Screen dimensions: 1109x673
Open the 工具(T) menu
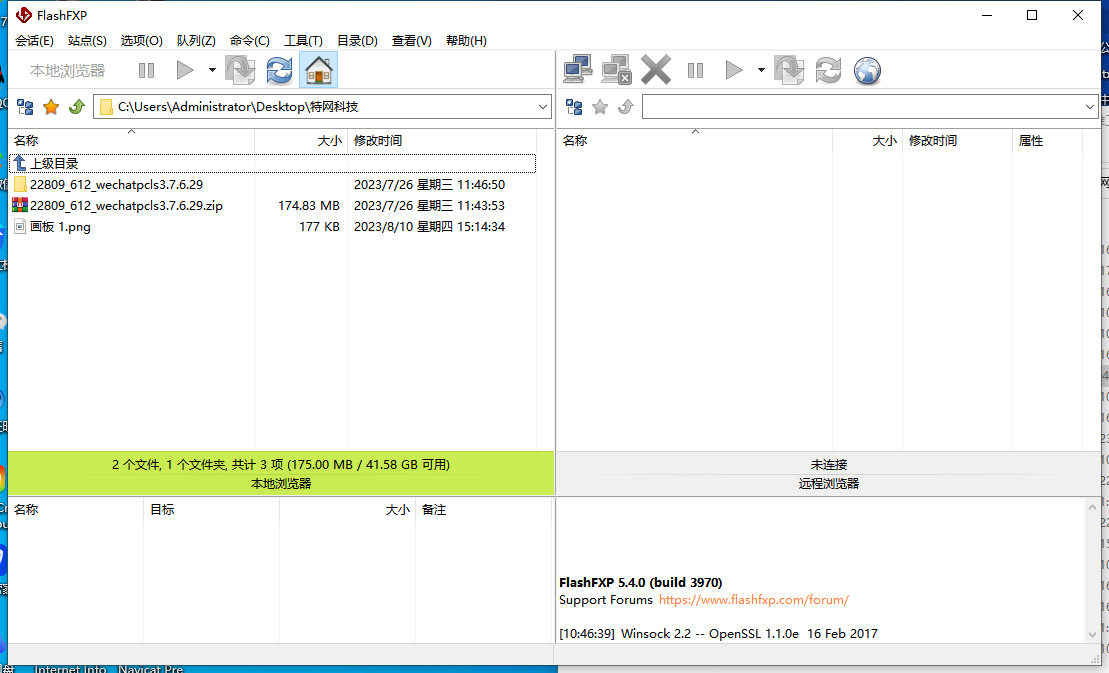click(x=303, y=41)
